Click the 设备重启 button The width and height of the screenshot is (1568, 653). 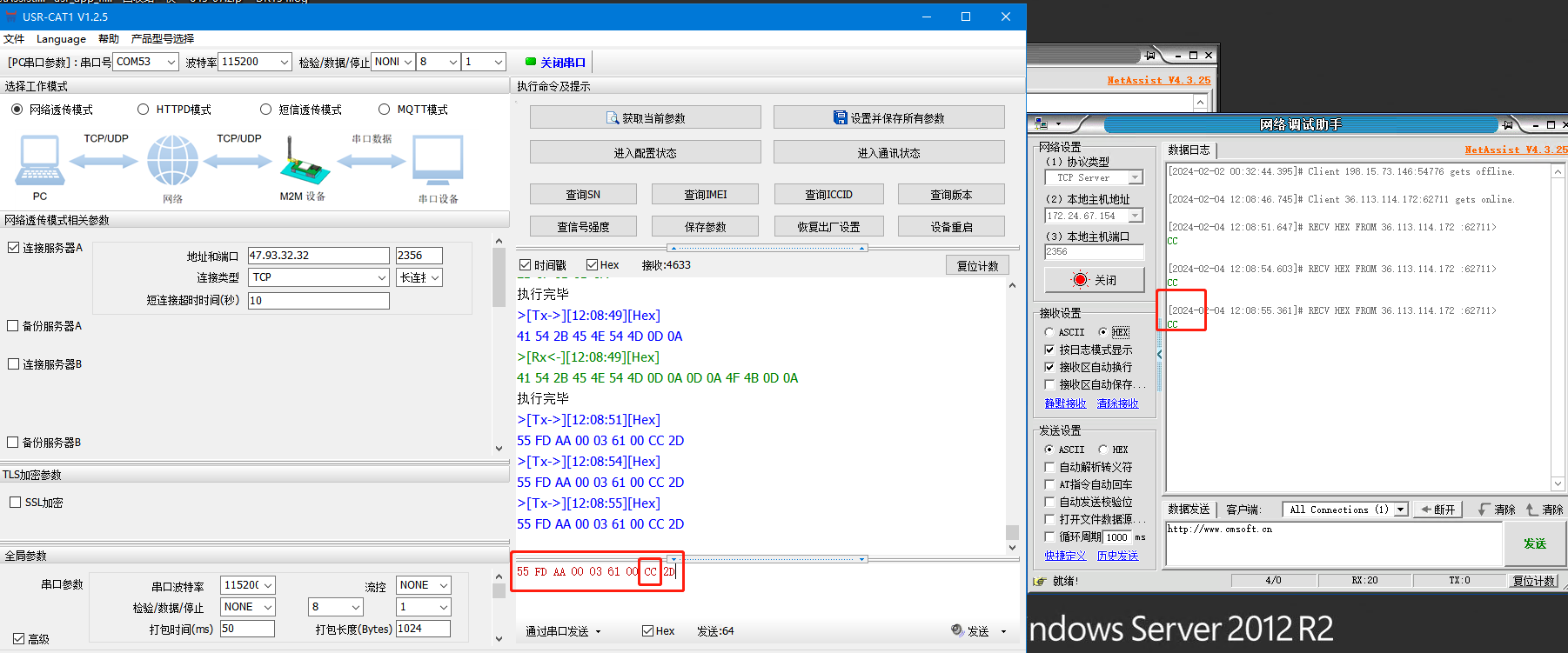tap(952, 226)
